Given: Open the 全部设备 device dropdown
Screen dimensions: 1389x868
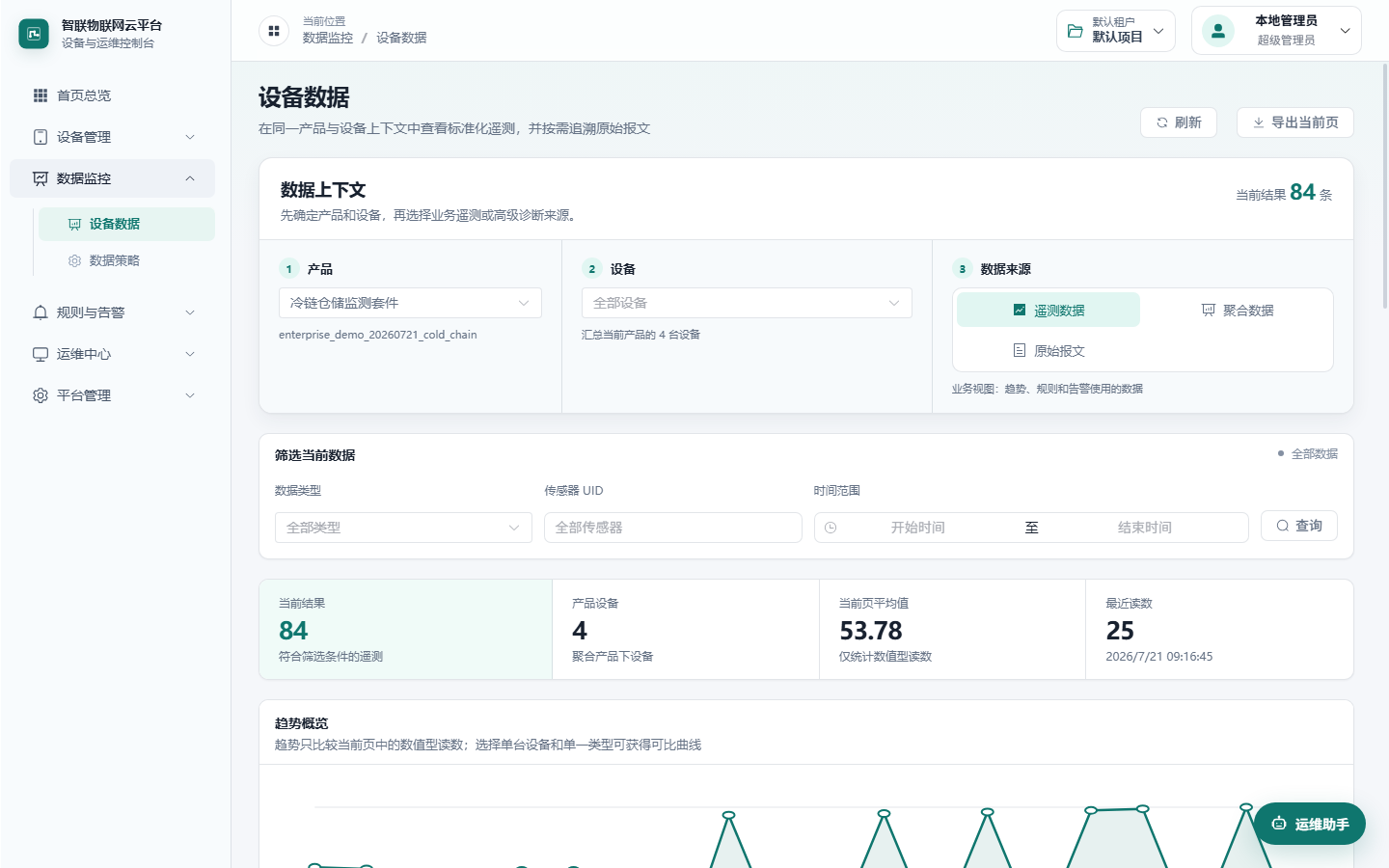Looking at the screenshot, I should tap(747, 303).
